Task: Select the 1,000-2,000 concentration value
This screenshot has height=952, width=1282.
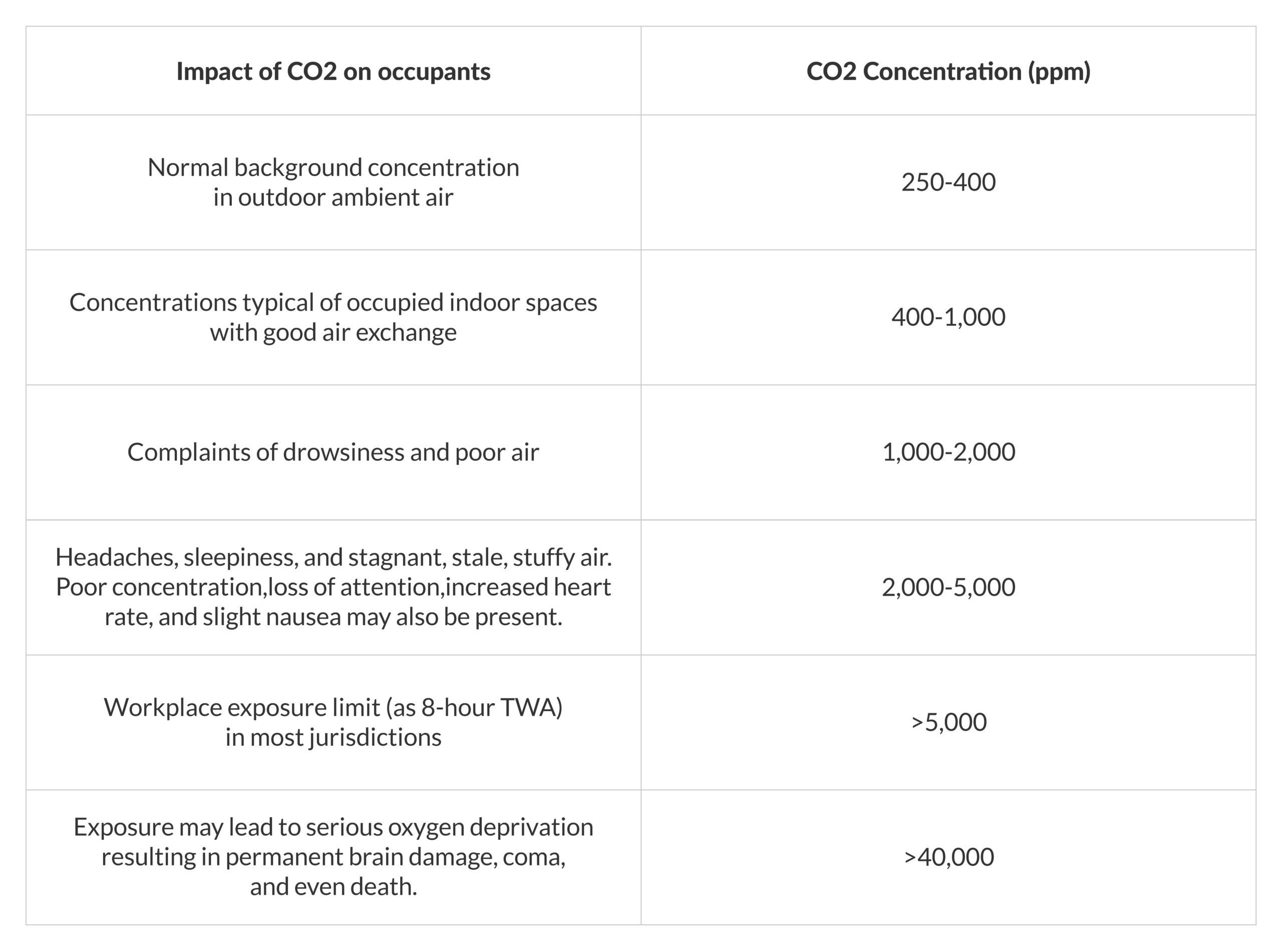Action: (x=948, y=452)
